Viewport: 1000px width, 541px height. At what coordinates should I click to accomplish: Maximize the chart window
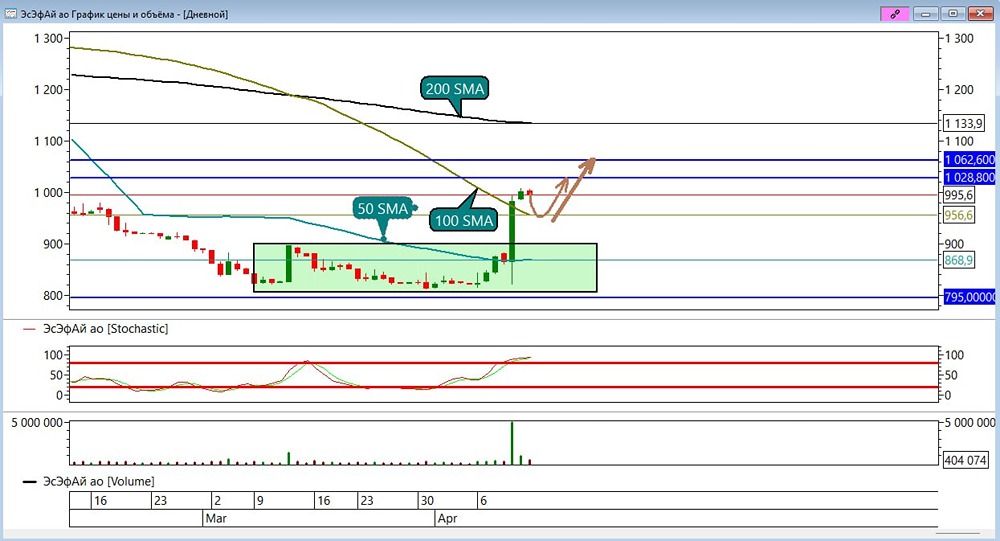click(x=953, y=13)
